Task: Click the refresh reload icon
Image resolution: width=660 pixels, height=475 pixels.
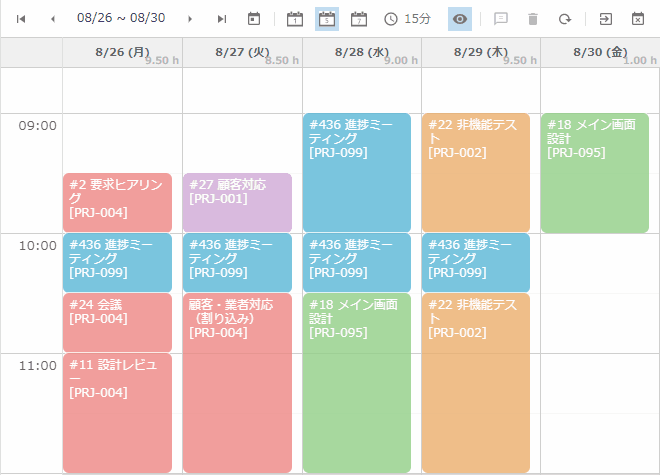Action: point(565,18)
